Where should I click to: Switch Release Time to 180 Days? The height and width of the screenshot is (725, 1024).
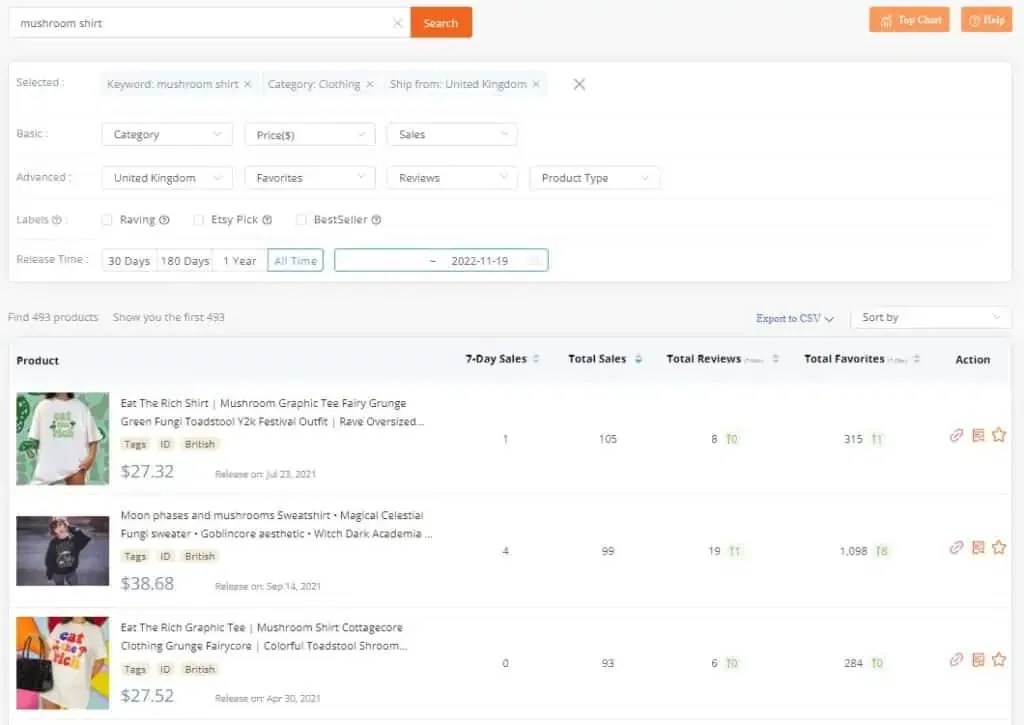pyautogui.click(x=184, y=259)
